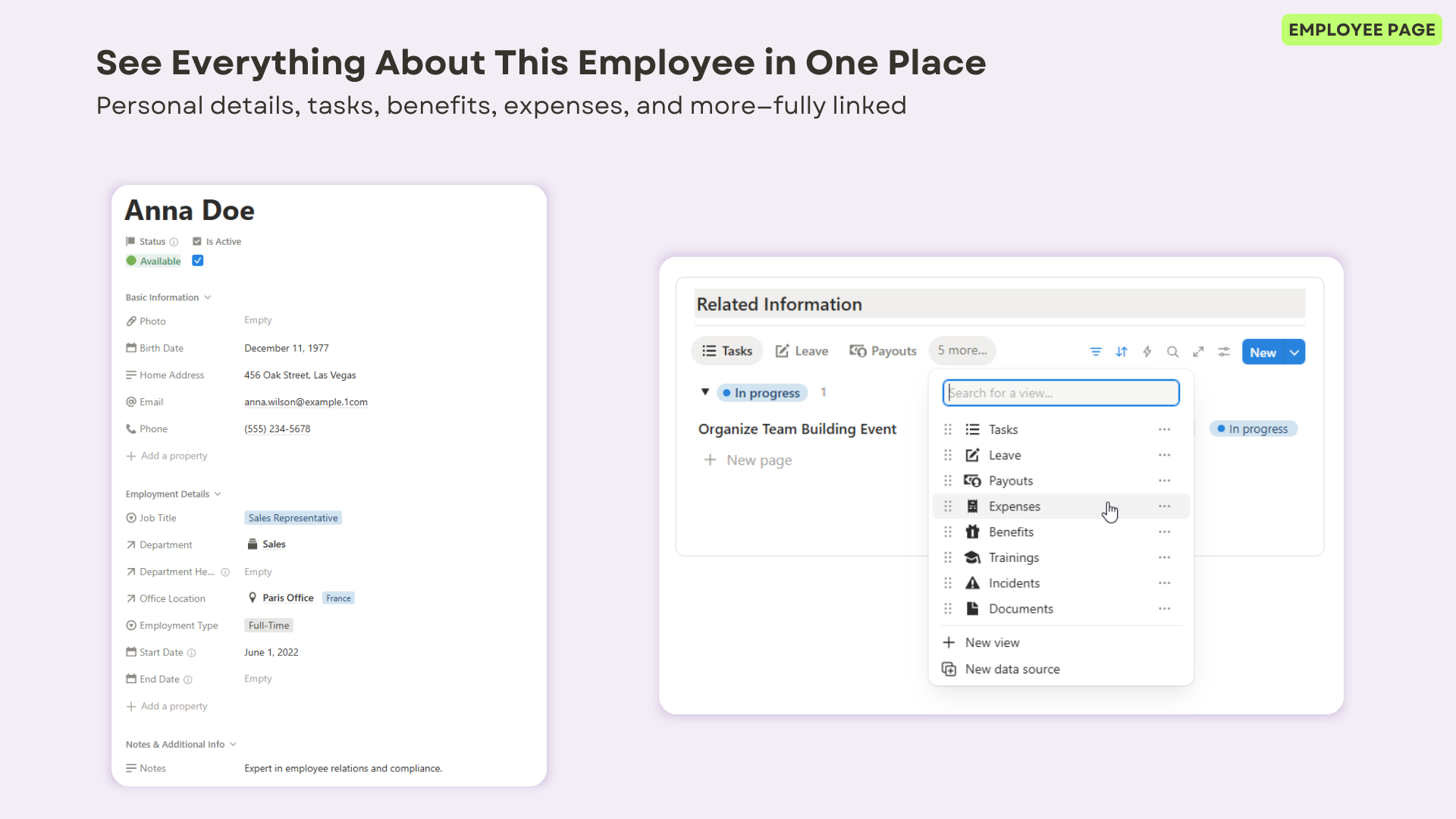Click the three dots next to Benefits

(1164, 532)
